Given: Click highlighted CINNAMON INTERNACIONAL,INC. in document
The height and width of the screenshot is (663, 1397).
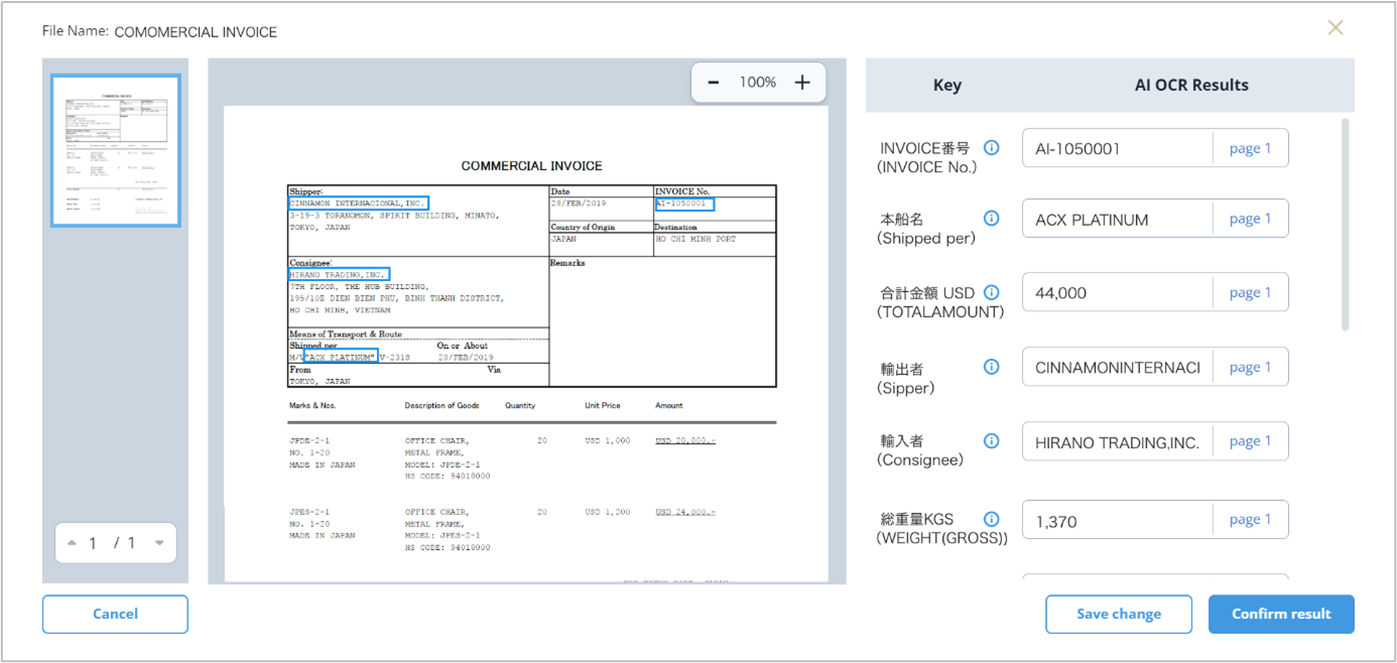Looking at the screenshot, I should pos(358,203).
